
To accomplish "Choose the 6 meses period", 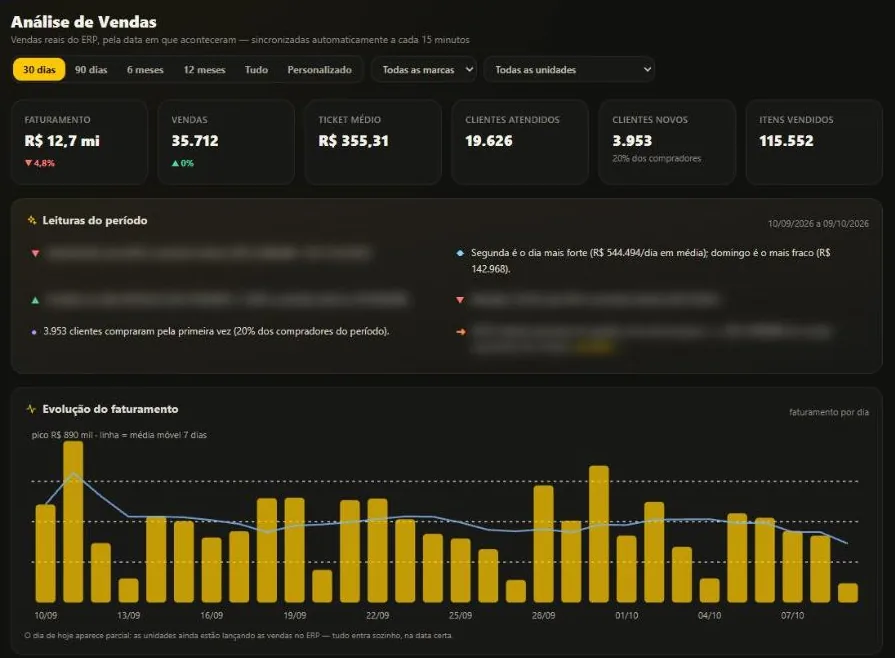I will tap(145, 70).
